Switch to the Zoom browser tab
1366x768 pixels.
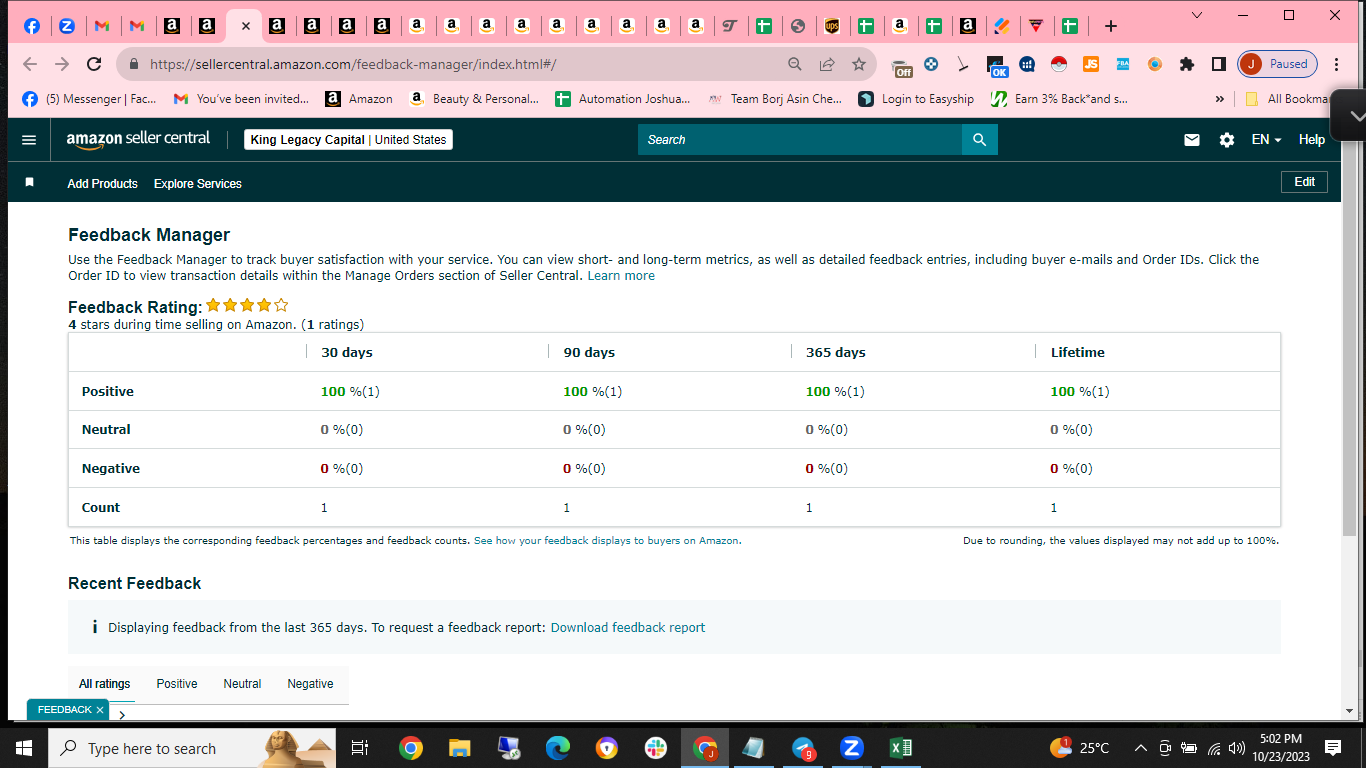(67, 26)
